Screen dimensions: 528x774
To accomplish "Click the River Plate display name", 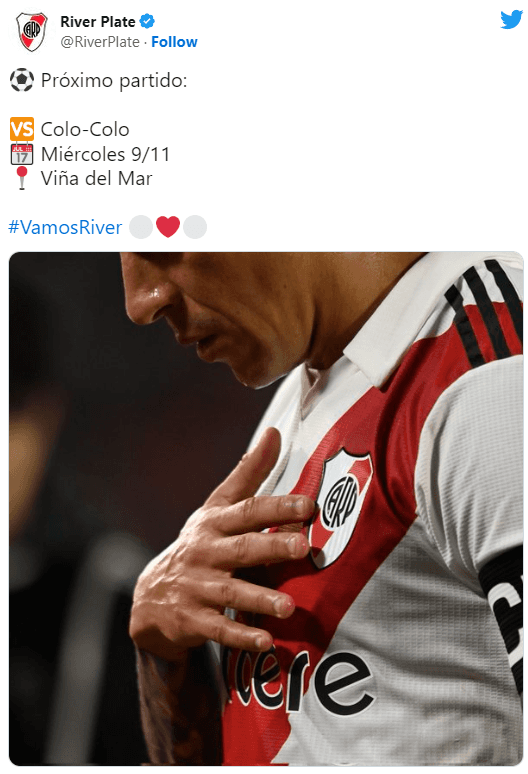I will (98, 21).
